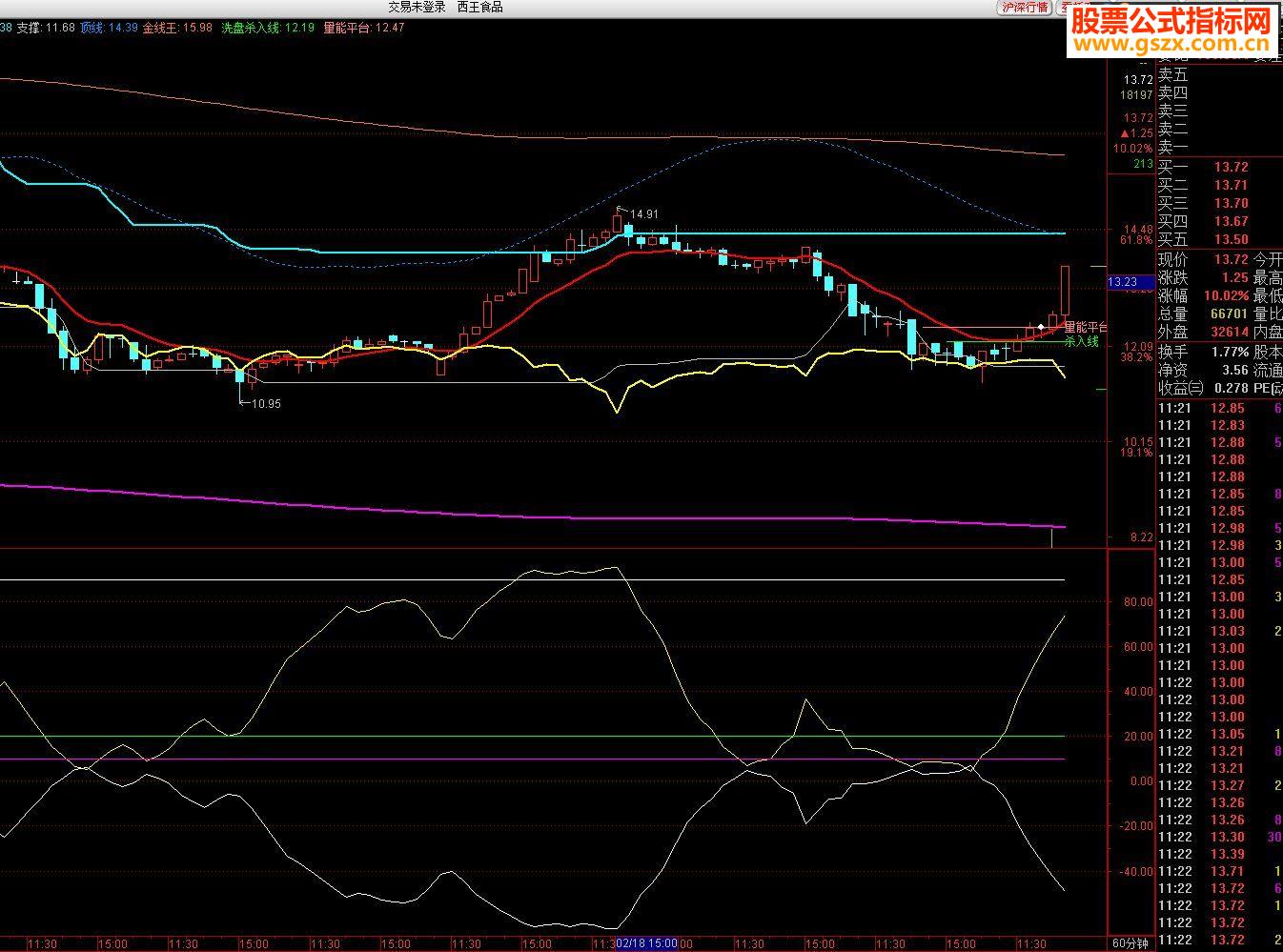Click the 金线王: 15.98 indicator label
The width and height of the screenshot is (1283, 952).
(178, 28)
